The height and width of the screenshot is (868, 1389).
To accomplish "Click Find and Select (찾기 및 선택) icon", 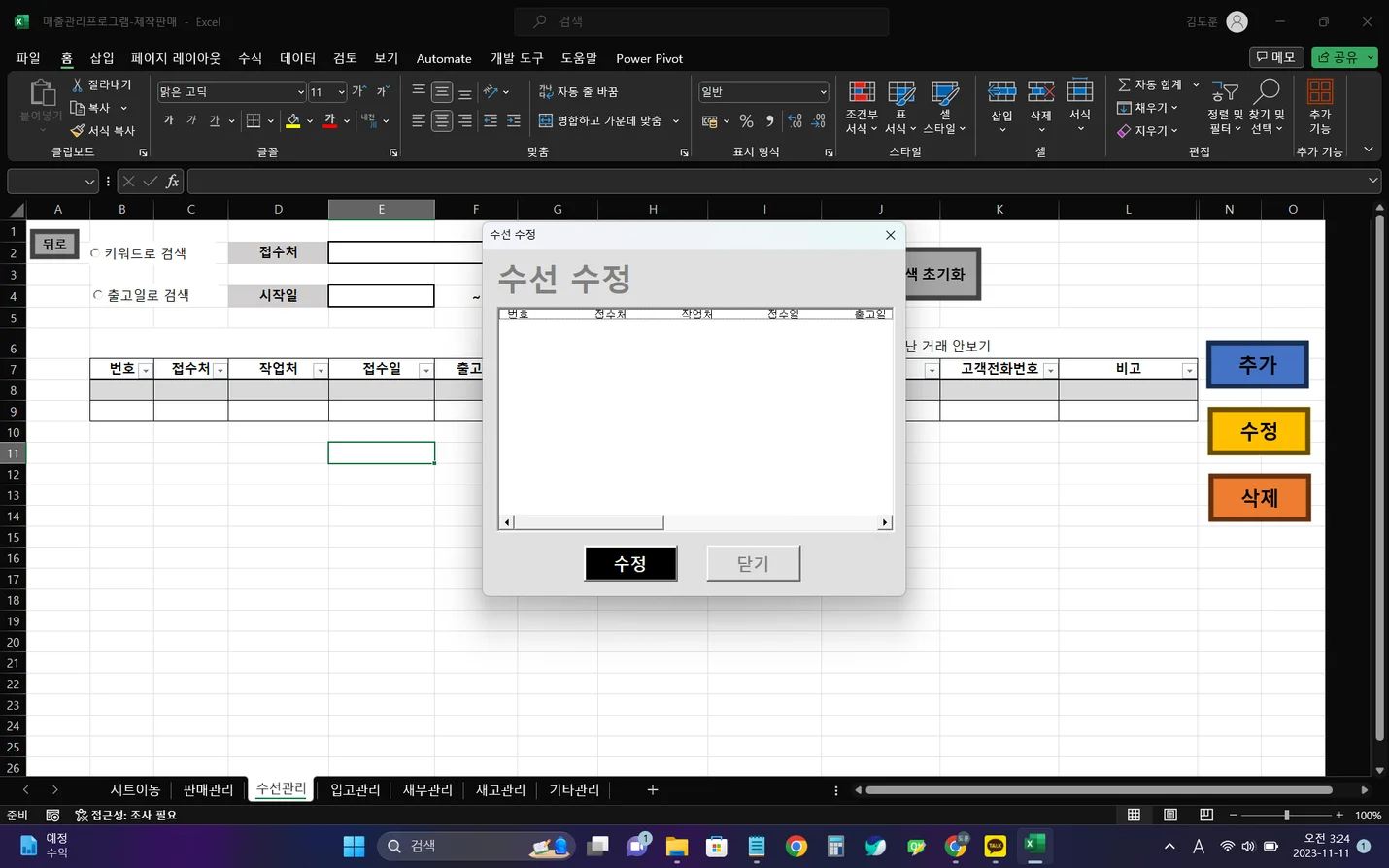I will pos(1267,92).
